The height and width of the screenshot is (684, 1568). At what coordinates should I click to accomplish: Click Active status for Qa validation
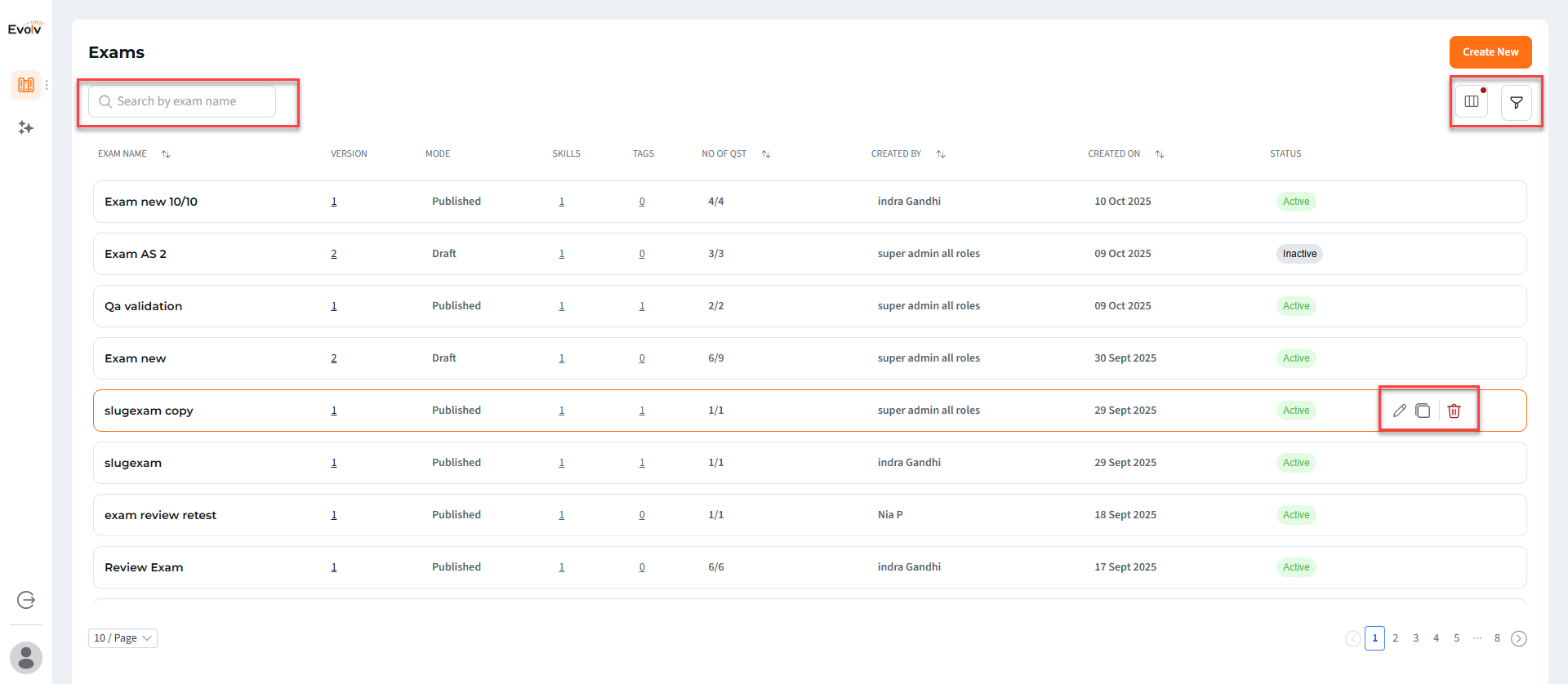(1296, 306)
